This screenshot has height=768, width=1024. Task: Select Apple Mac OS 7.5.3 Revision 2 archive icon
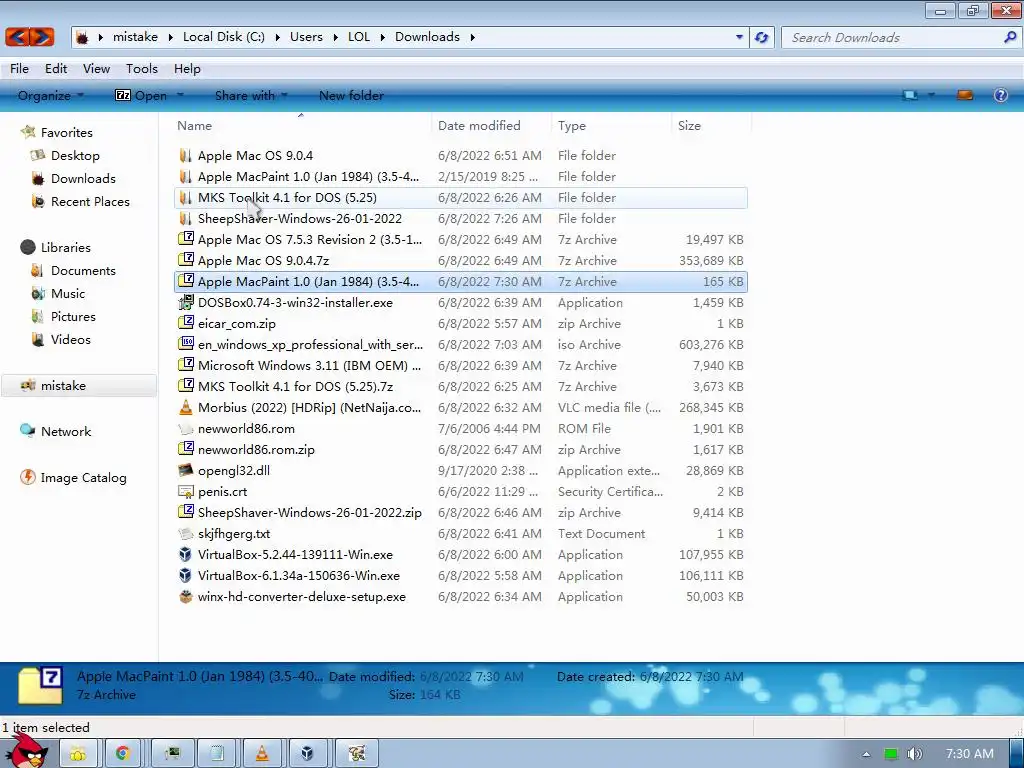point(186,239)
